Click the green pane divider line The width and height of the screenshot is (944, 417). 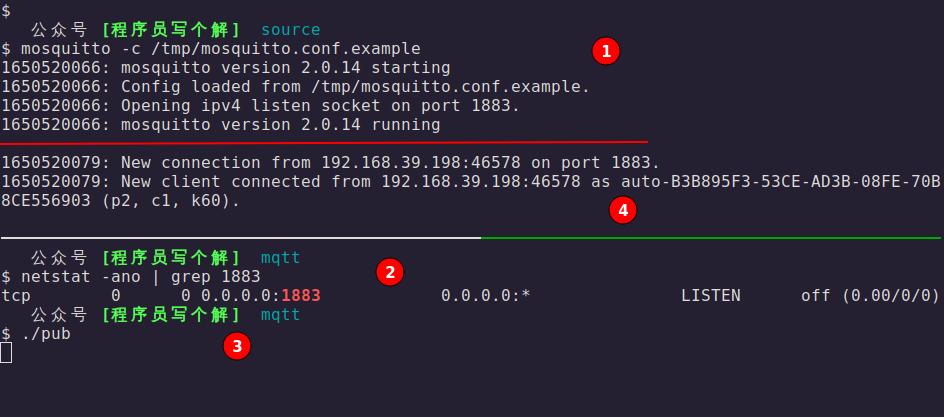[x=710, y=238]
